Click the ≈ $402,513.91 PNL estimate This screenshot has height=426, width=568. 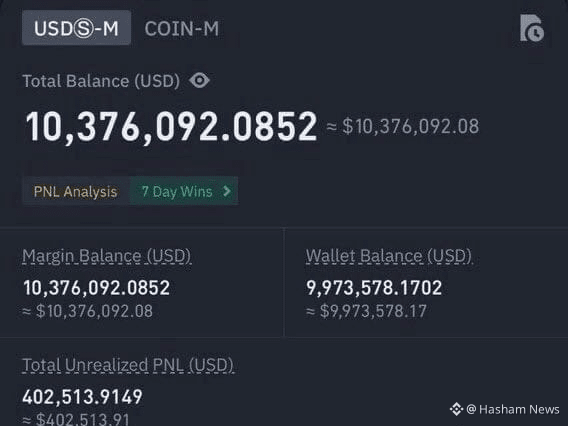76,419
